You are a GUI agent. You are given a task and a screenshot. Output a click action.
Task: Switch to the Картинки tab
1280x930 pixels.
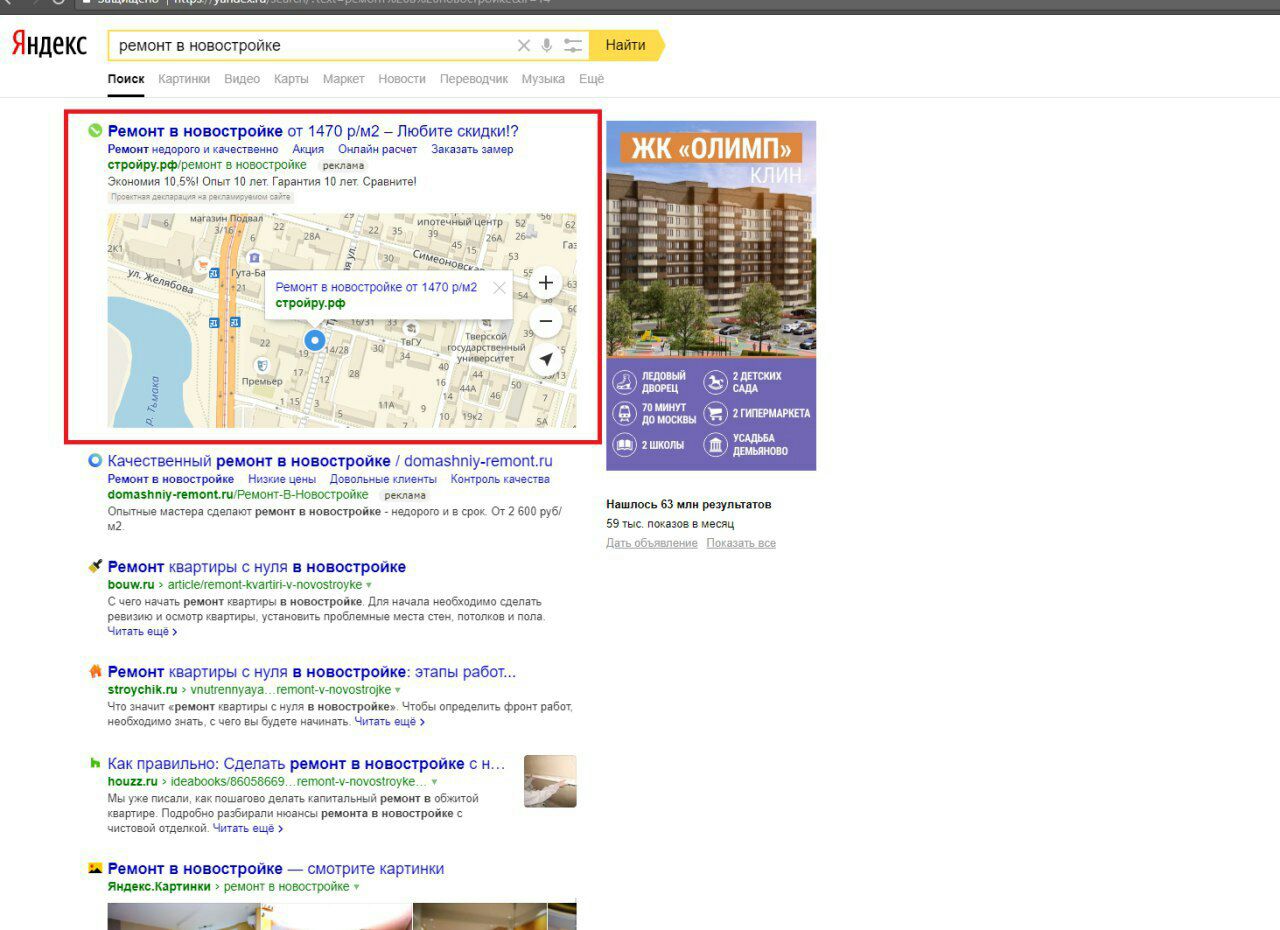coord(184,79)
